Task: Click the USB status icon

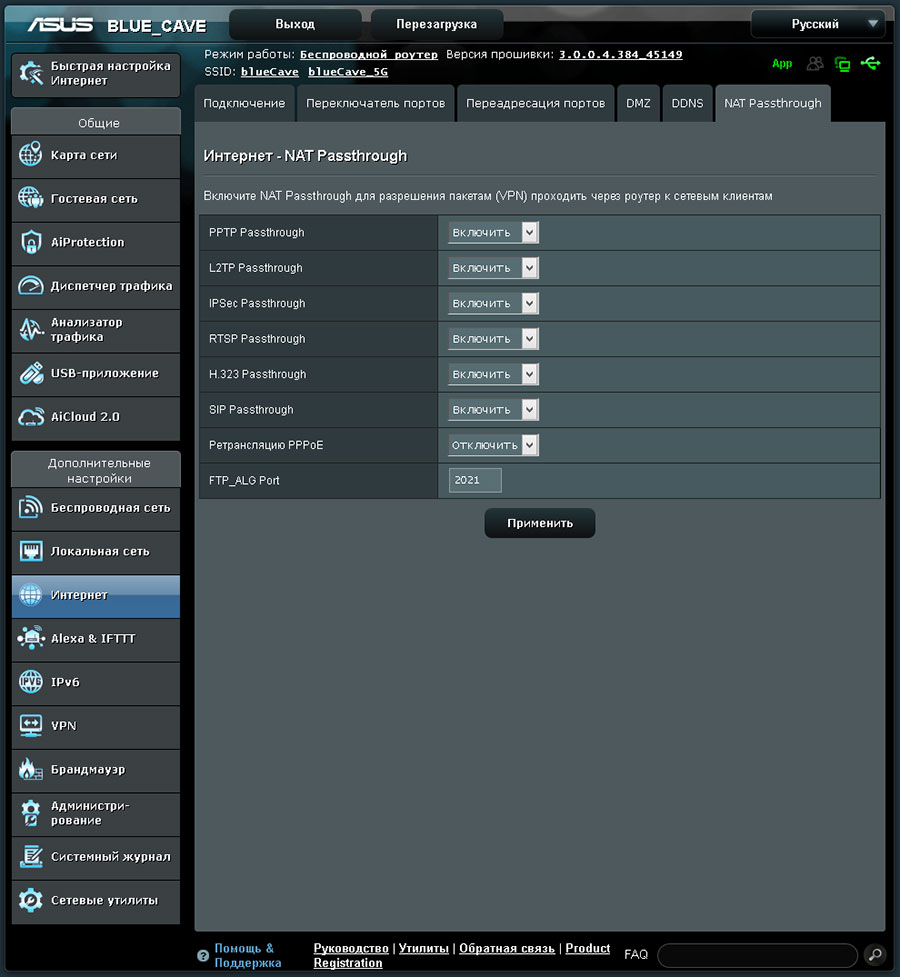Action: [870, 63]
